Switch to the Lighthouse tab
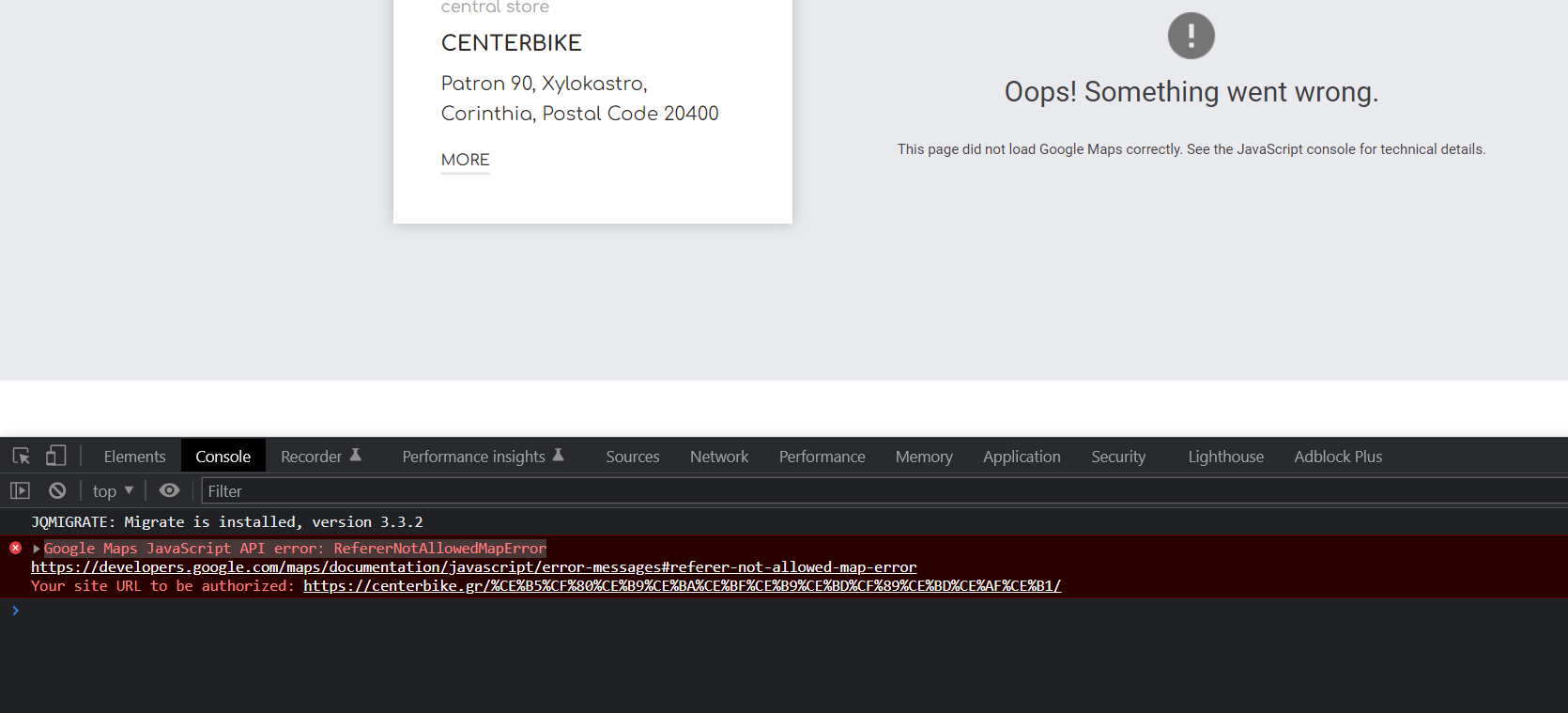Viewport: 1568px width, 713px height. 1226,457
